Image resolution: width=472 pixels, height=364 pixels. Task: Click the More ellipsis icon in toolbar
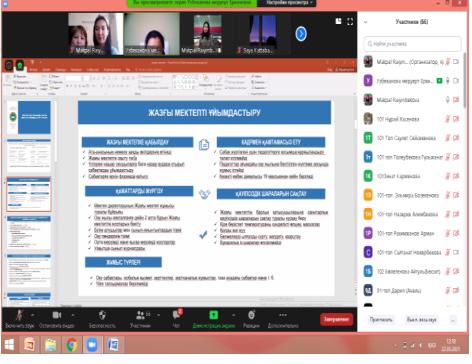(x=283, y=315)
